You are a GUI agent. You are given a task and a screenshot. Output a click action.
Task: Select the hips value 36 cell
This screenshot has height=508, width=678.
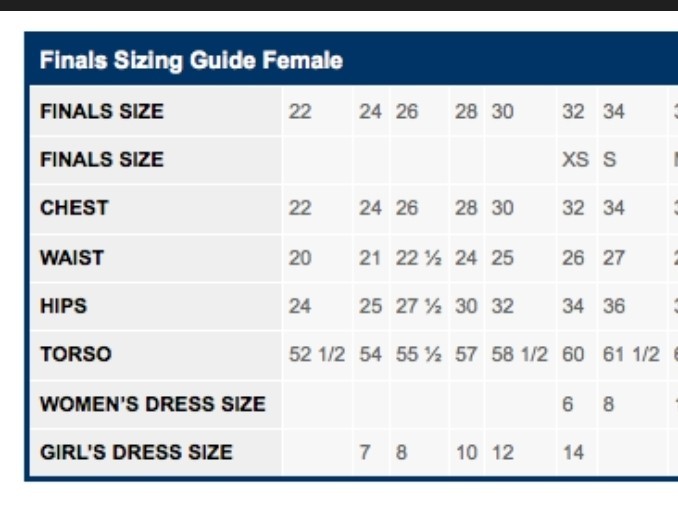point(614,306)
